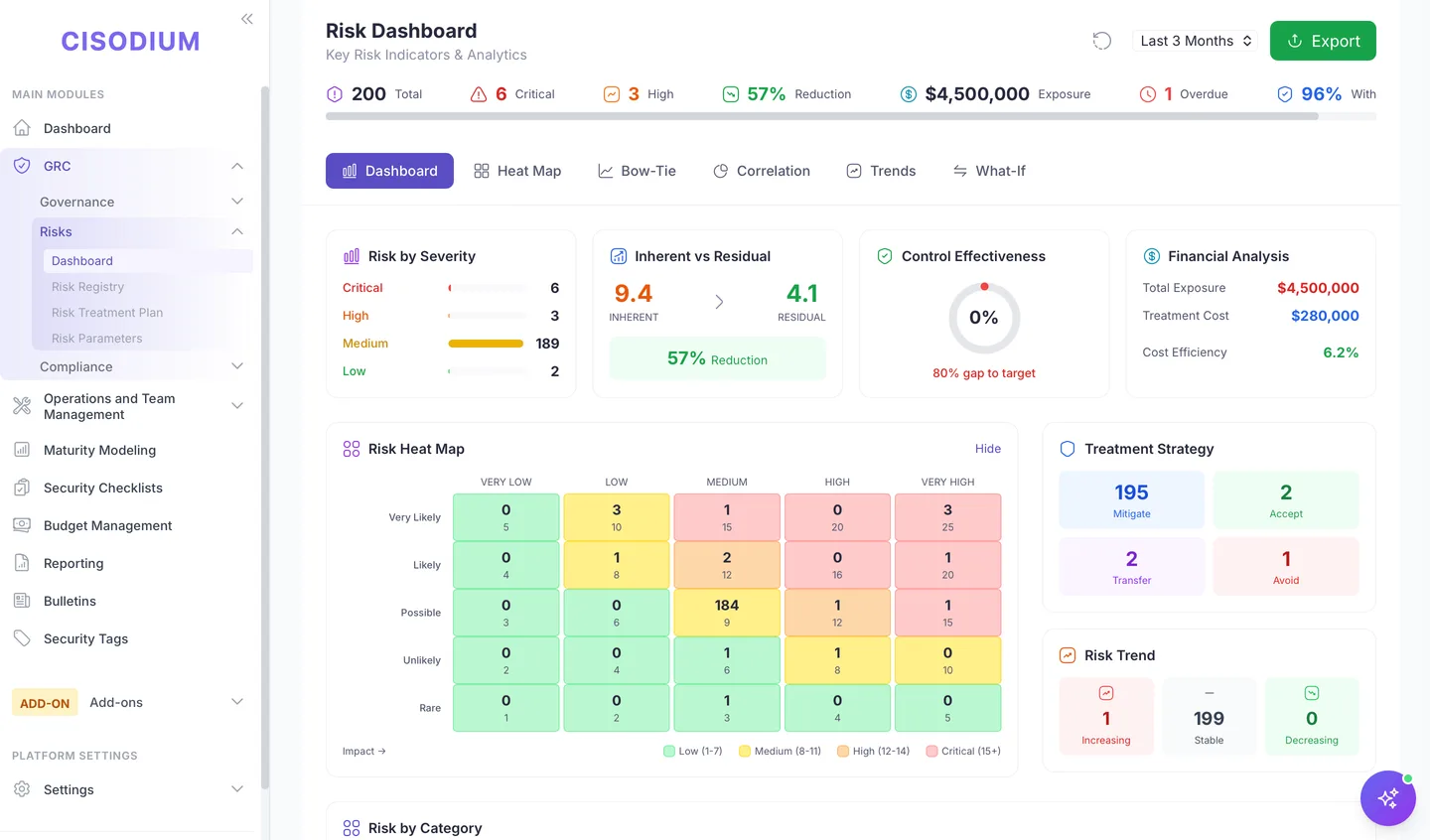The width and height of the screenshot is (1430, 840).
Task: Open the AI assistant sparkle button
Action: [x=1387, y=797]
